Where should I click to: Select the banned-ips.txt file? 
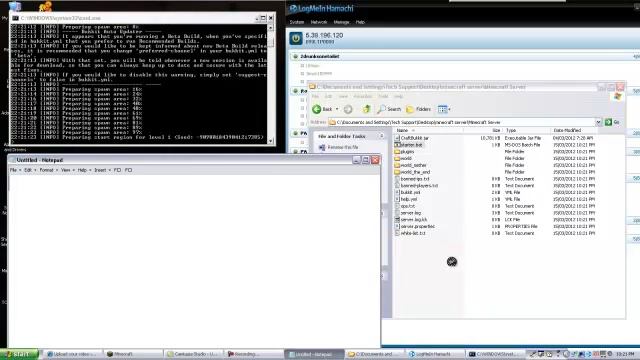[x=412, y=179]
